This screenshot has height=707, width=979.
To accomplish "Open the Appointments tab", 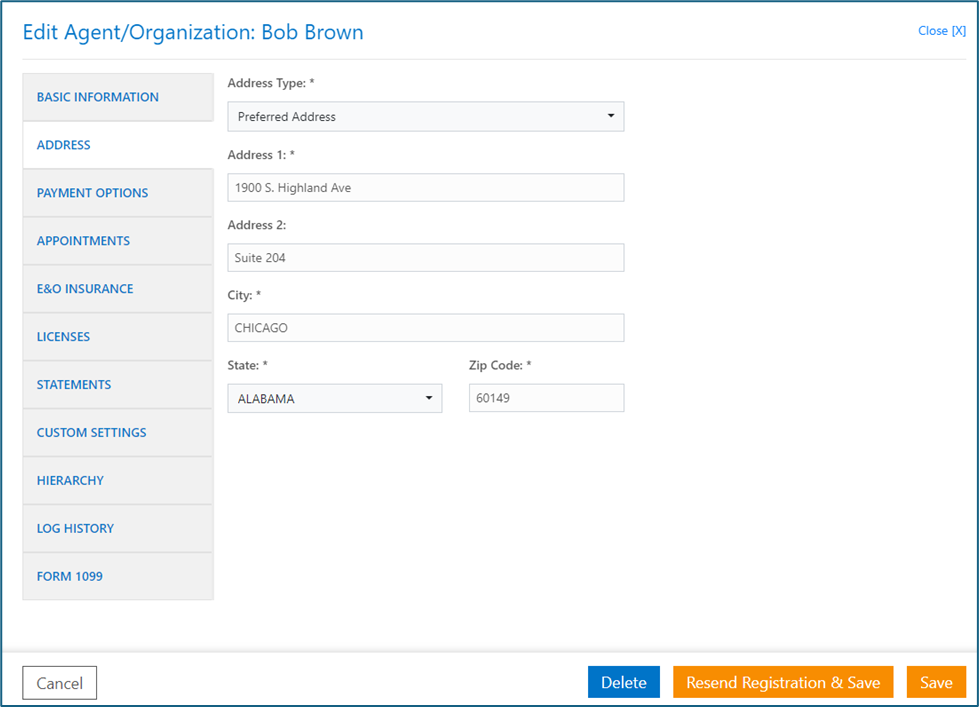I will click(118, 241).
